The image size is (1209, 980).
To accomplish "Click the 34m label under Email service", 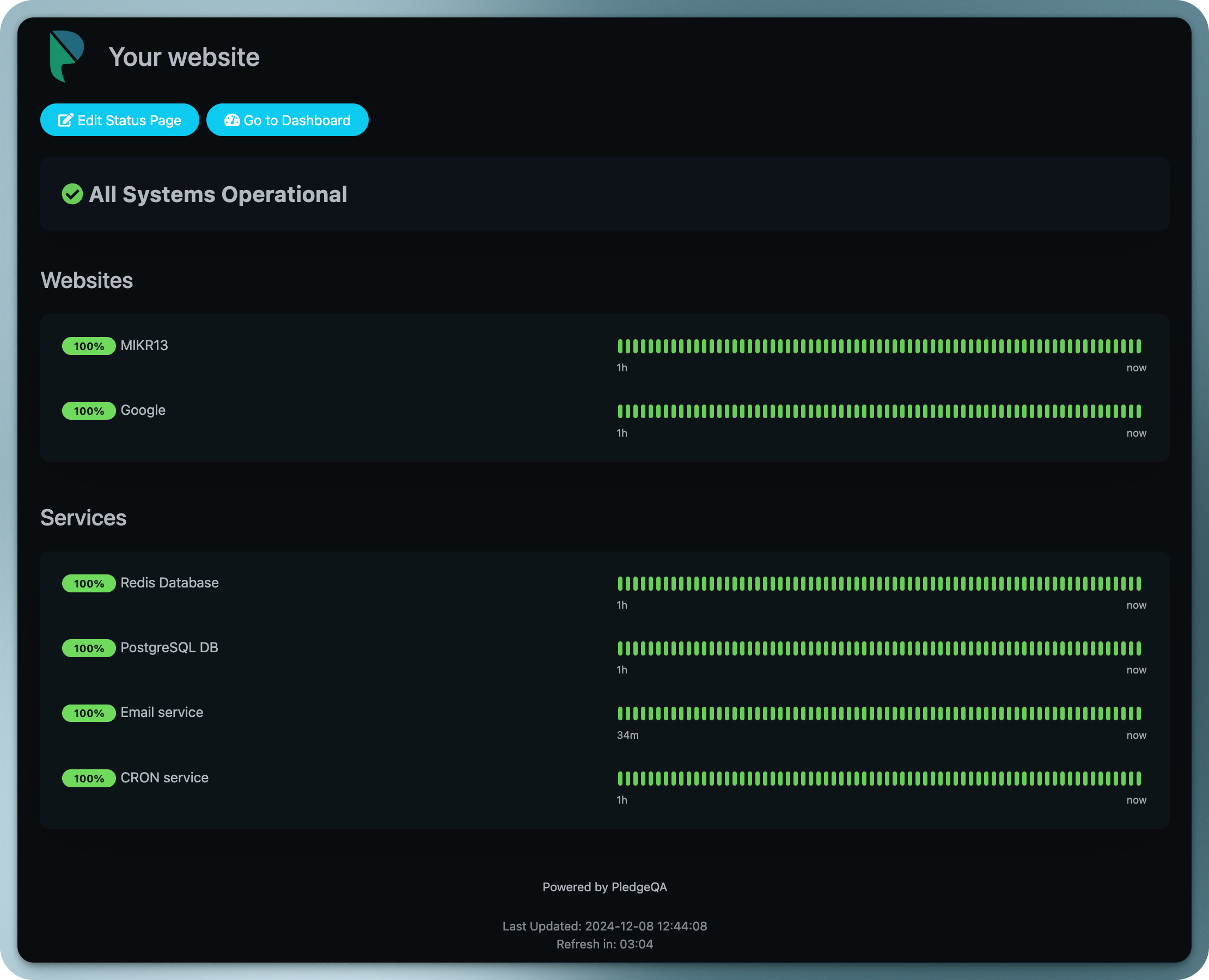I will (628, 736).
